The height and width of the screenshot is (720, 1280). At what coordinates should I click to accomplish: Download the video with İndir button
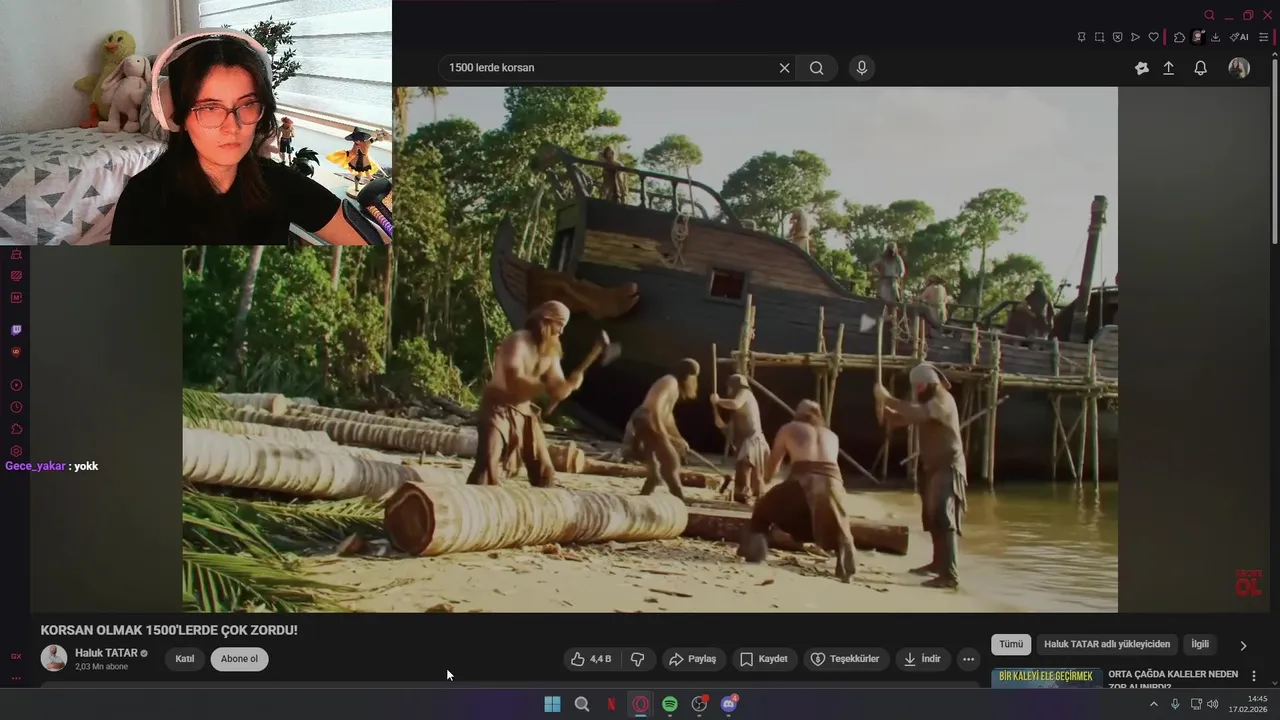pos(922,659)
